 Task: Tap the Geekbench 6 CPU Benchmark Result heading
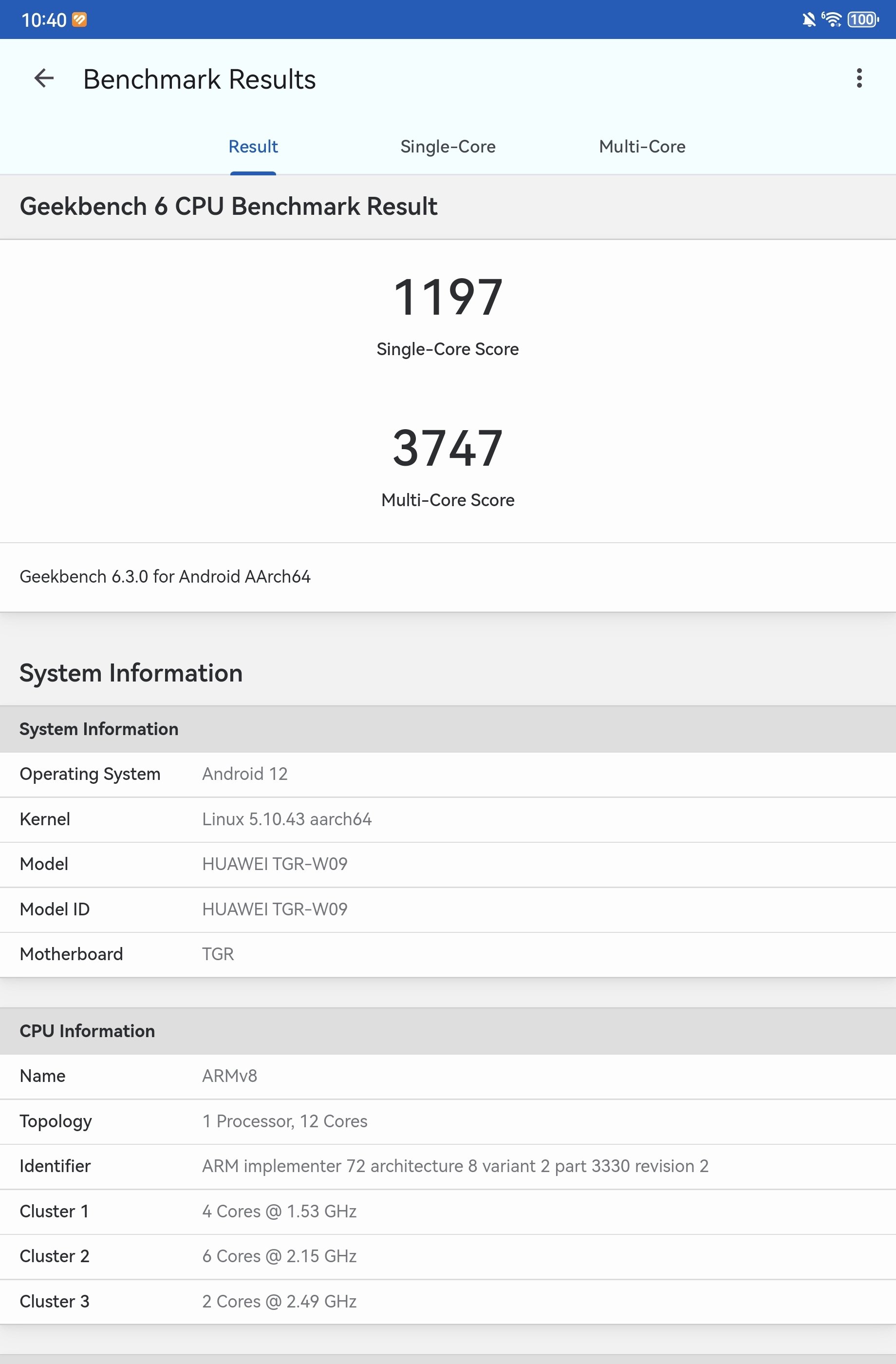[x=228, y=207]
